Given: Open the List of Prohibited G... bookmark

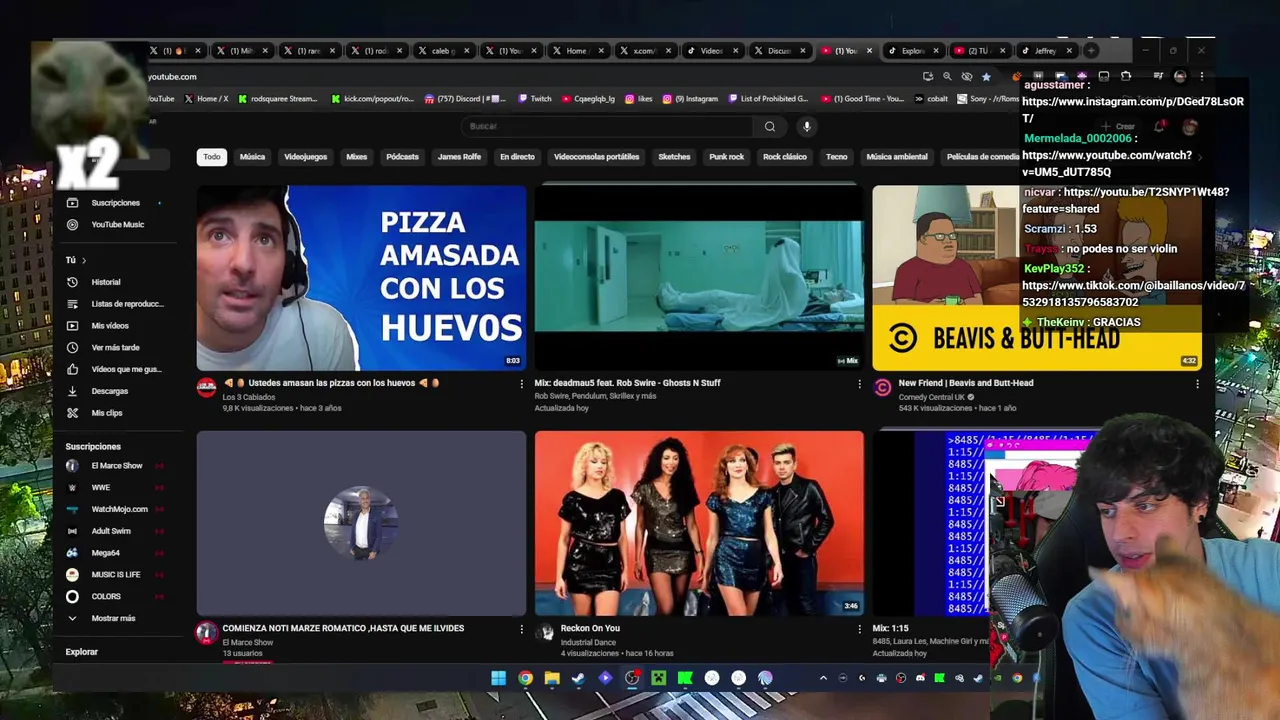Looking at the screenshot, I should (767, 99).
